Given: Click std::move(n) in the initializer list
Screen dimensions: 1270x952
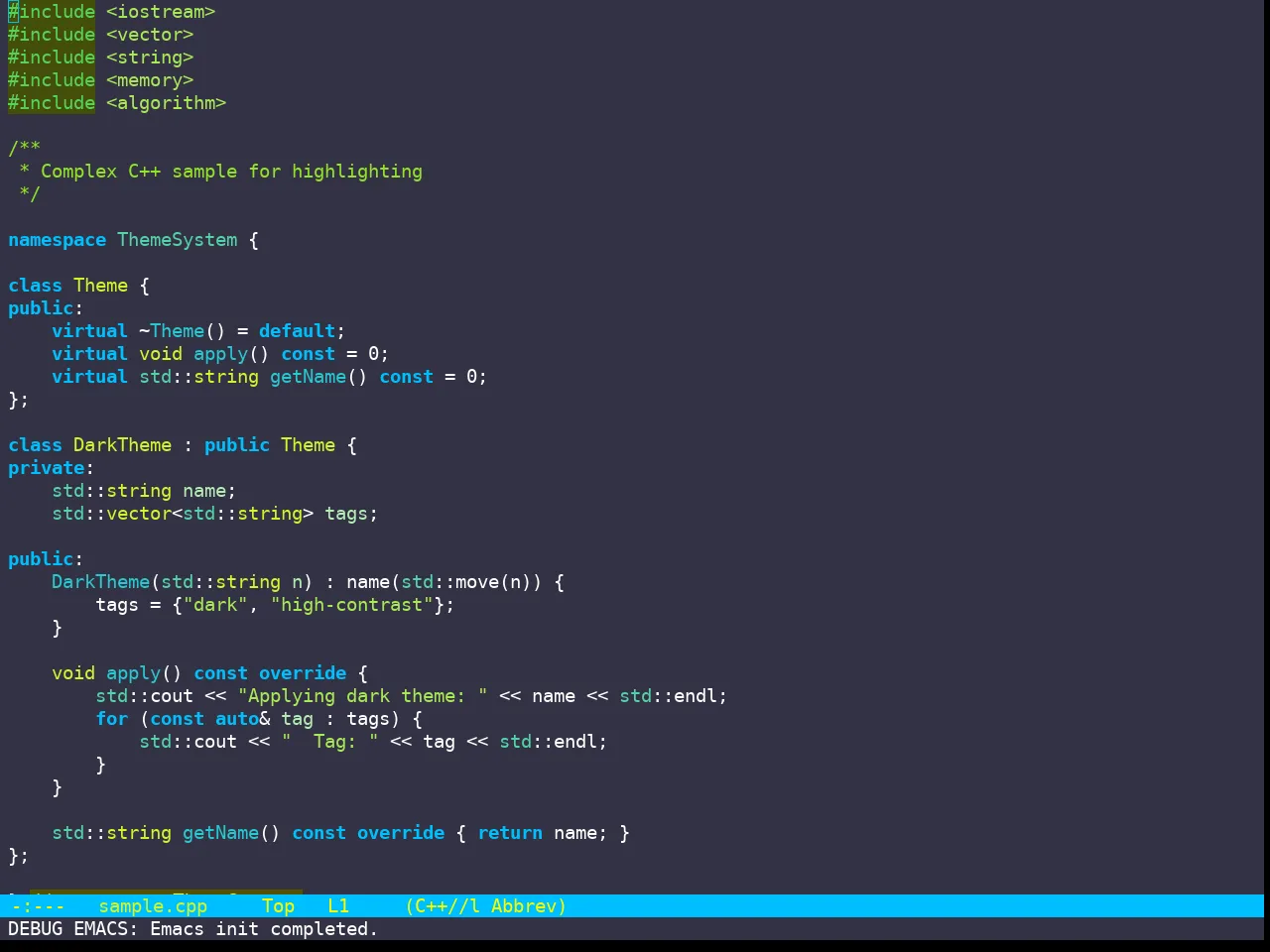Looking at the screenshot, I should 466,582.
